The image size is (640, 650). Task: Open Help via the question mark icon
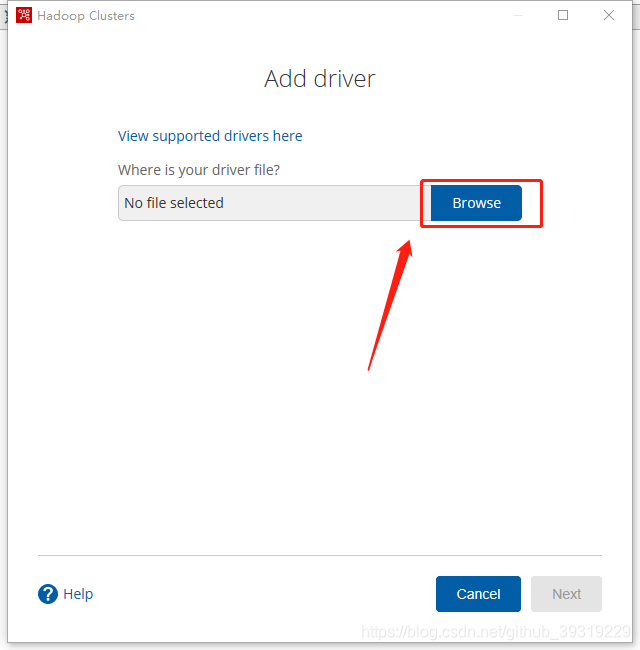tap(48, 594)
